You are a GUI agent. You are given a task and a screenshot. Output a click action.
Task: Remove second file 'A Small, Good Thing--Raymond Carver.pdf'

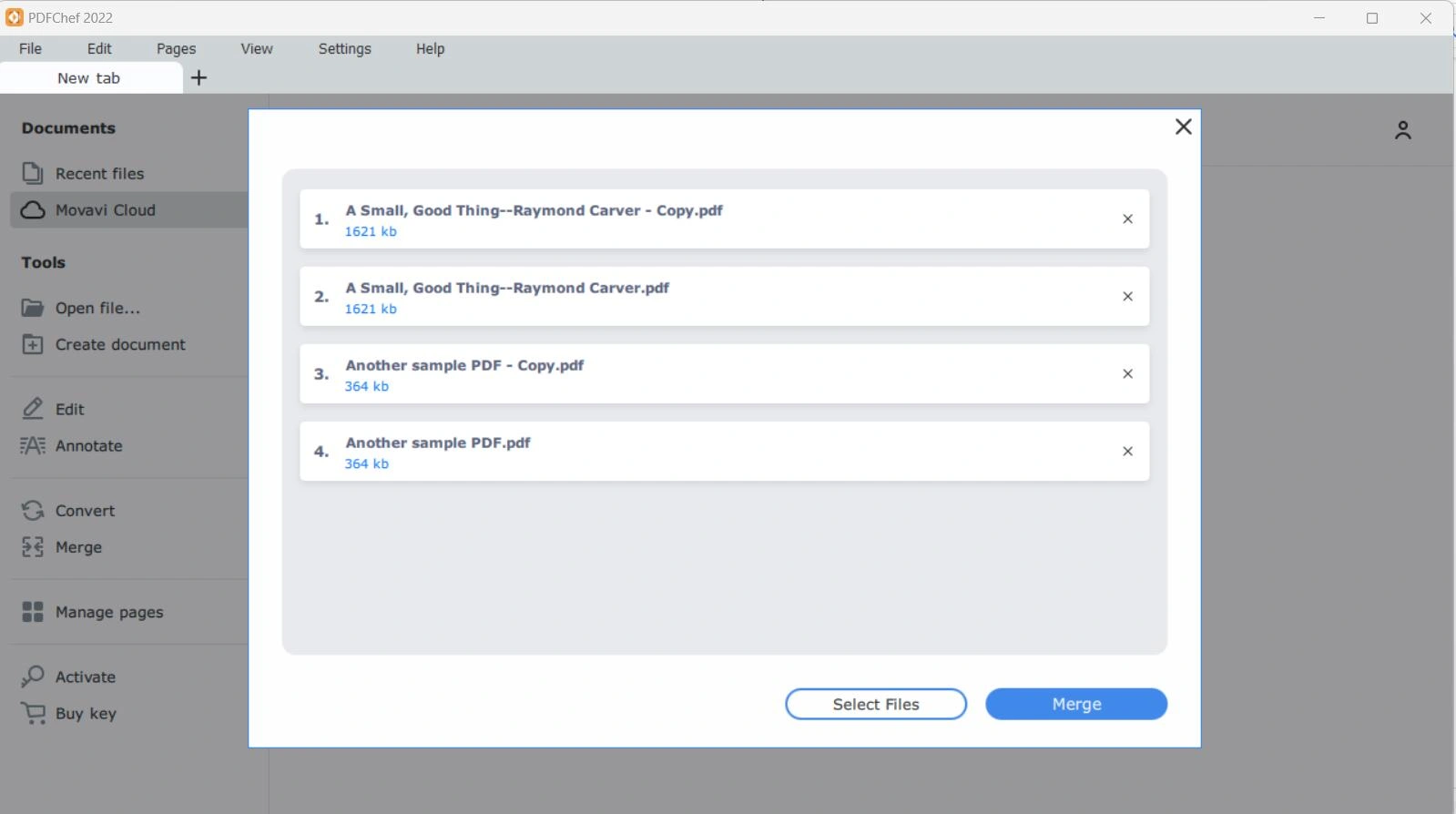pyautogui.click(x=1127, y=297)
